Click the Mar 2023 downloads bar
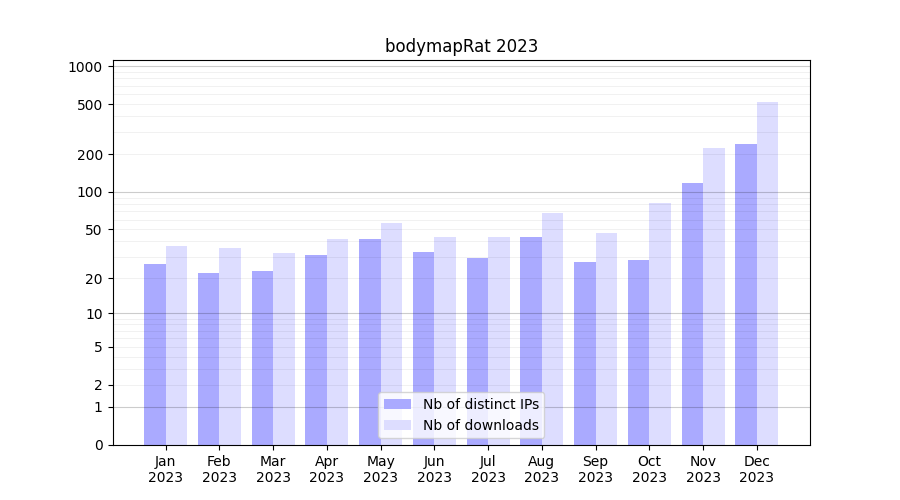This screenshot has width=900, height=500. click(284, 349)
